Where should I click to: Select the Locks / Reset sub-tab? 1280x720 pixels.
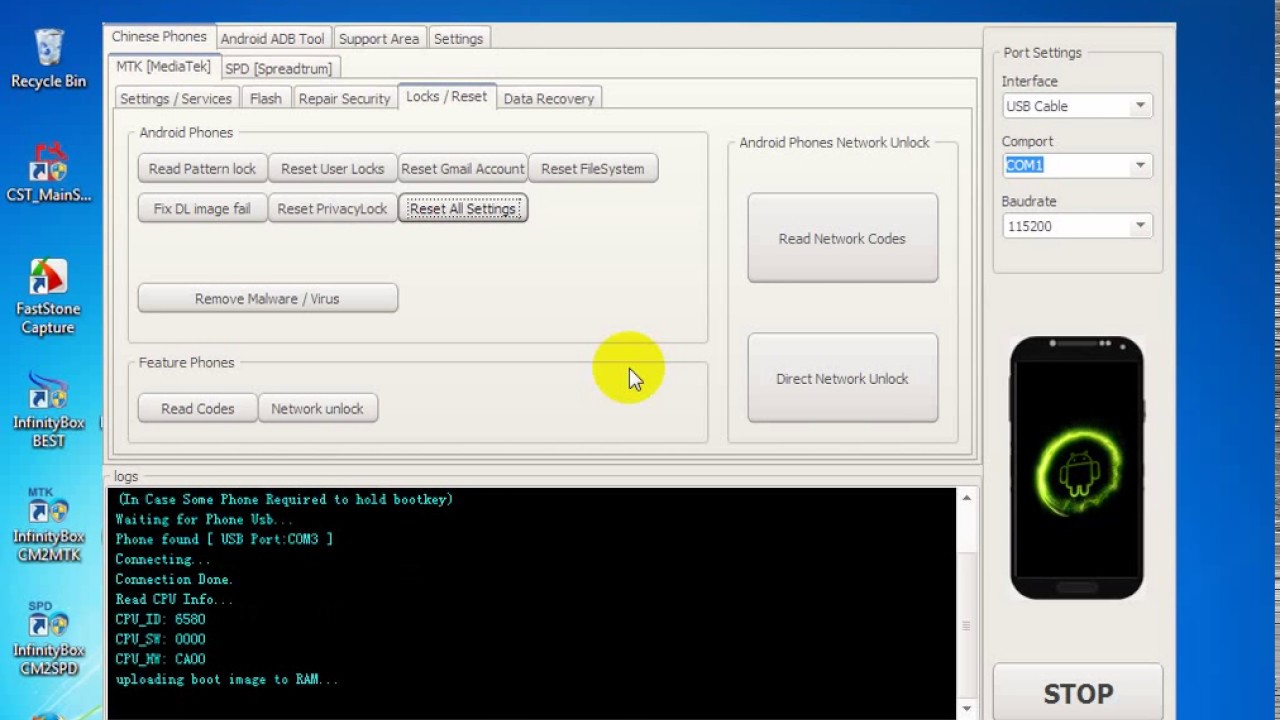tap(446, 96)
